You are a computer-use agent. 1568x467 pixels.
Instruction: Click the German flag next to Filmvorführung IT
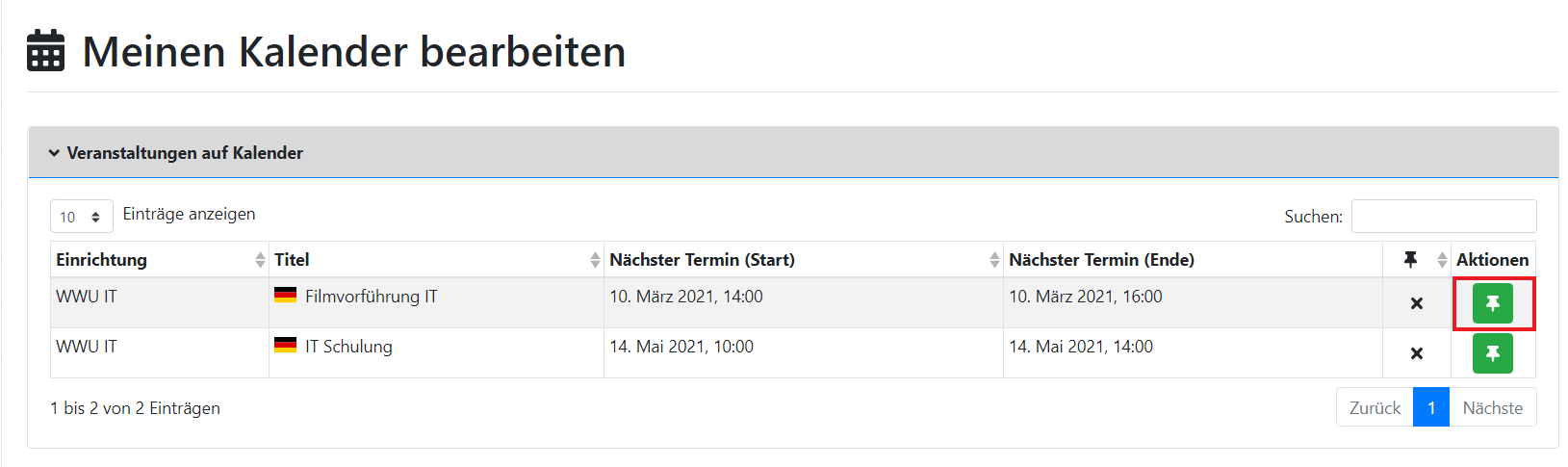click(x=285, y=296)
